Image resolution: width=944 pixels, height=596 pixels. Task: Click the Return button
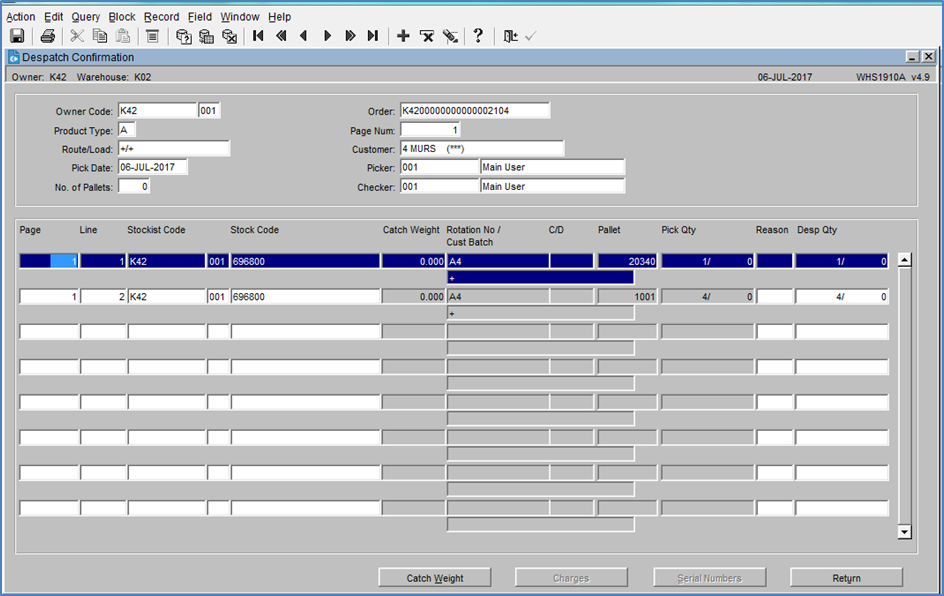pyautogui.click(x=846, y=578)
